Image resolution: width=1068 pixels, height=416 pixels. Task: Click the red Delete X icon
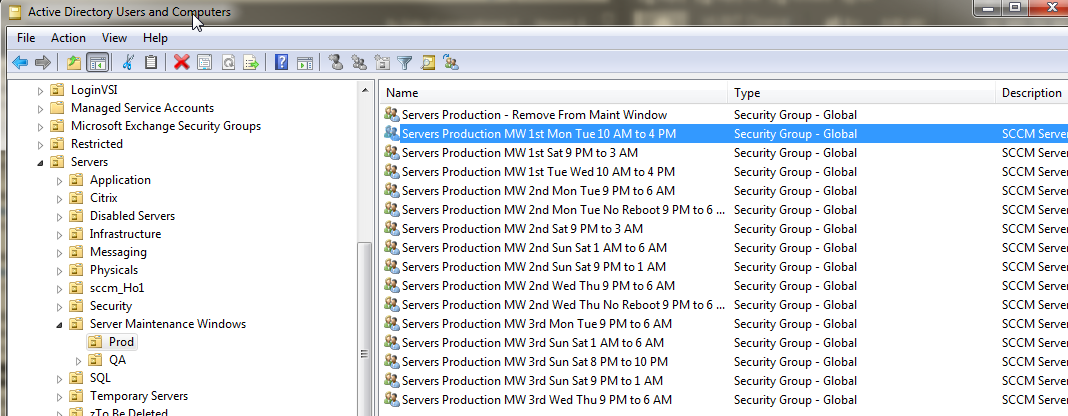pos(181,63)
